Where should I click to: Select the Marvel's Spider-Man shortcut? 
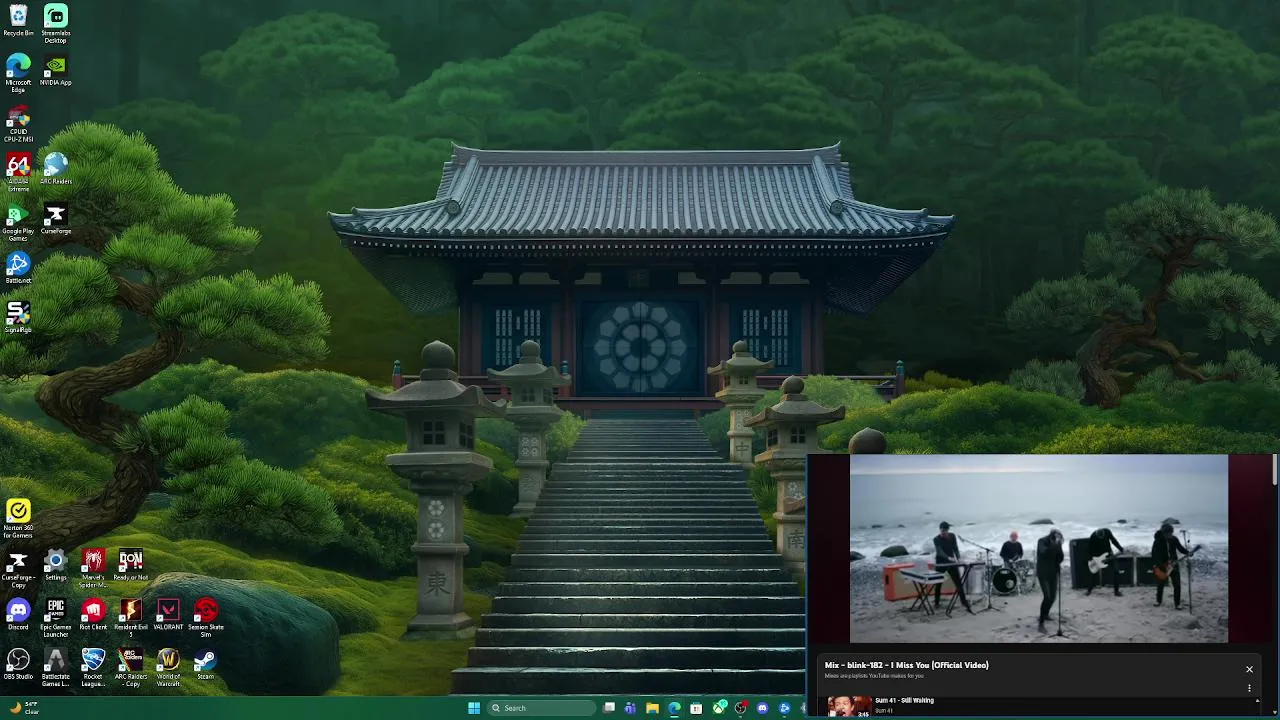coord(93,568)
